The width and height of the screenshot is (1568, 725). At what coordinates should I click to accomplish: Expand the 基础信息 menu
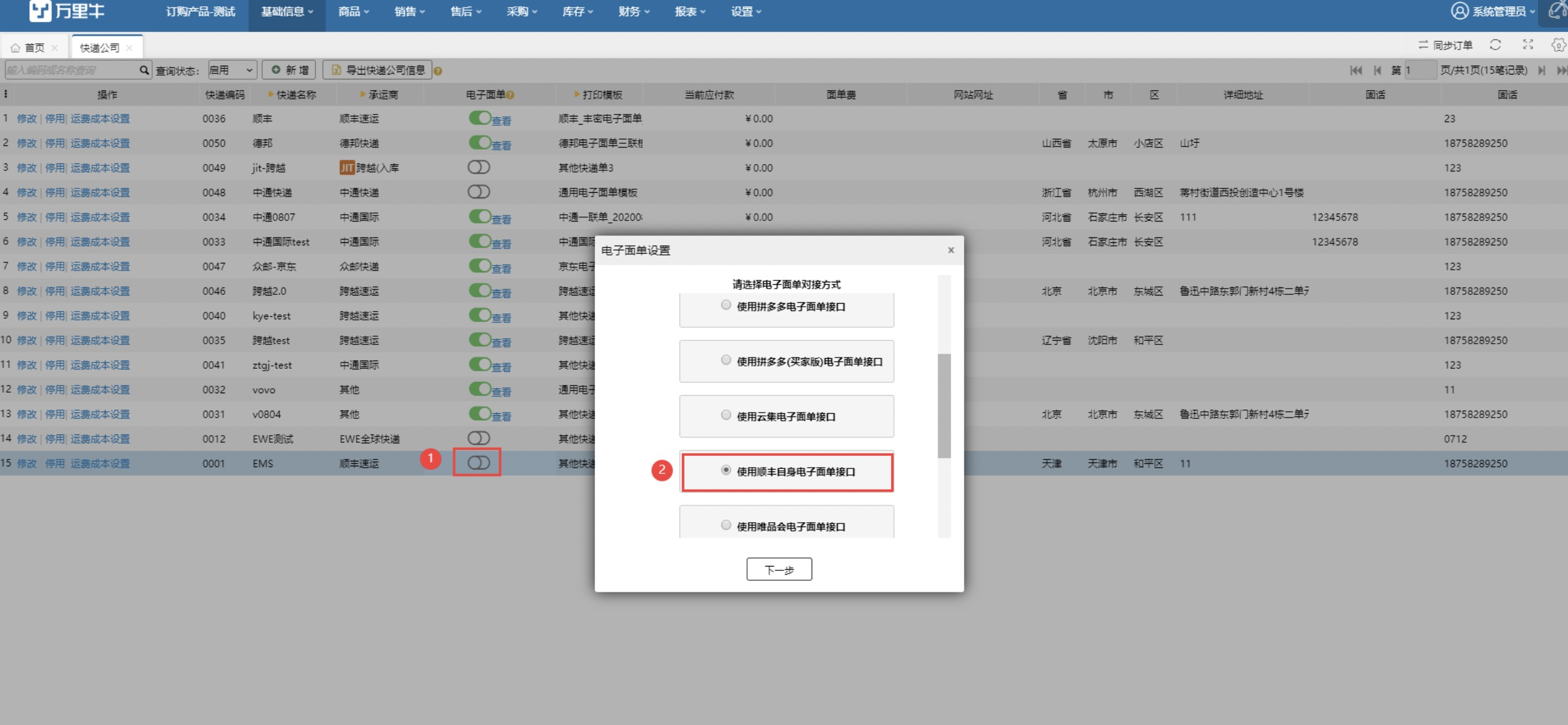[287, 11]
